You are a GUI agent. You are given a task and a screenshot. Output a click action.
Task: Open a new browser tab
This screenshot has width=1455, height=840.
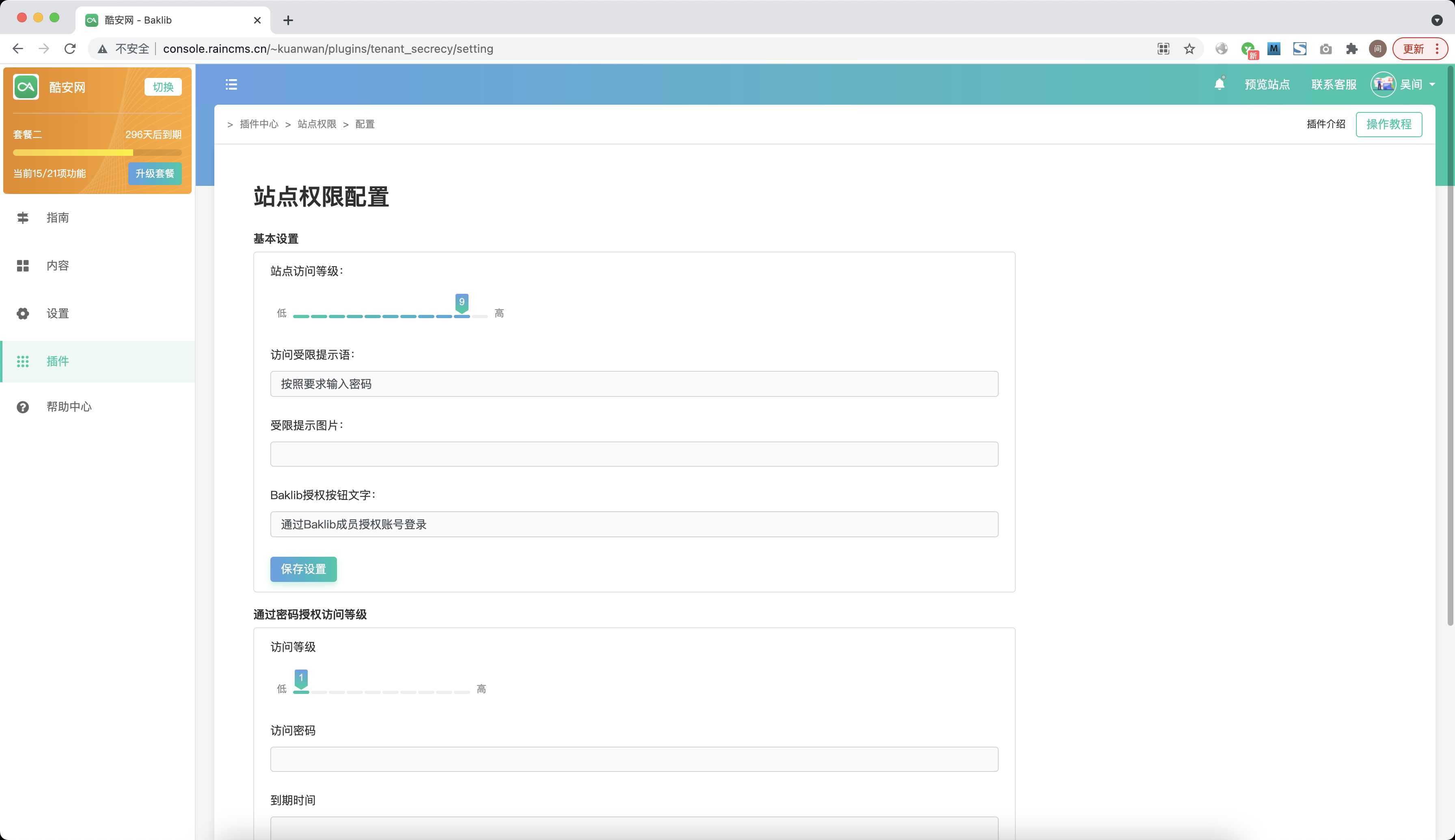tap(288, 20)
